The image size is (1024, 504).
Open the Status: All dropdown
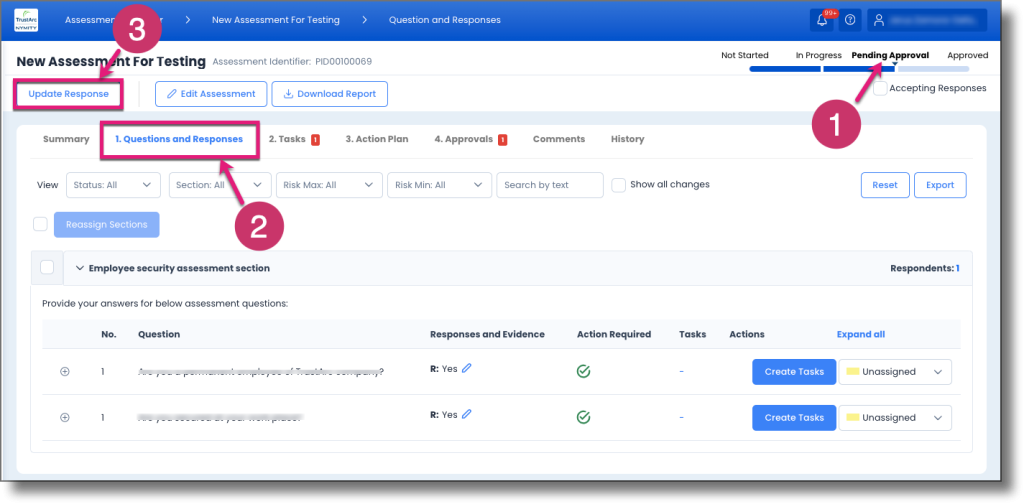114,185
